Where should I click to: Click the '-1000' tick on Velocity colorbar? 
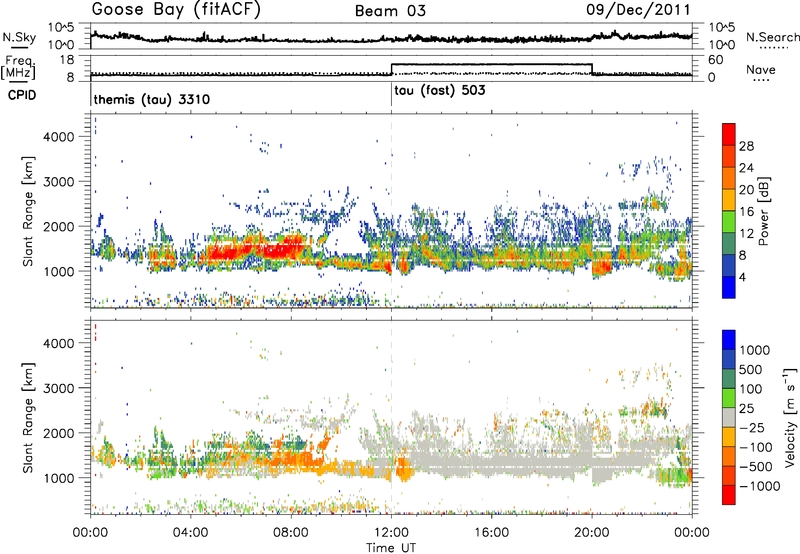759,486
